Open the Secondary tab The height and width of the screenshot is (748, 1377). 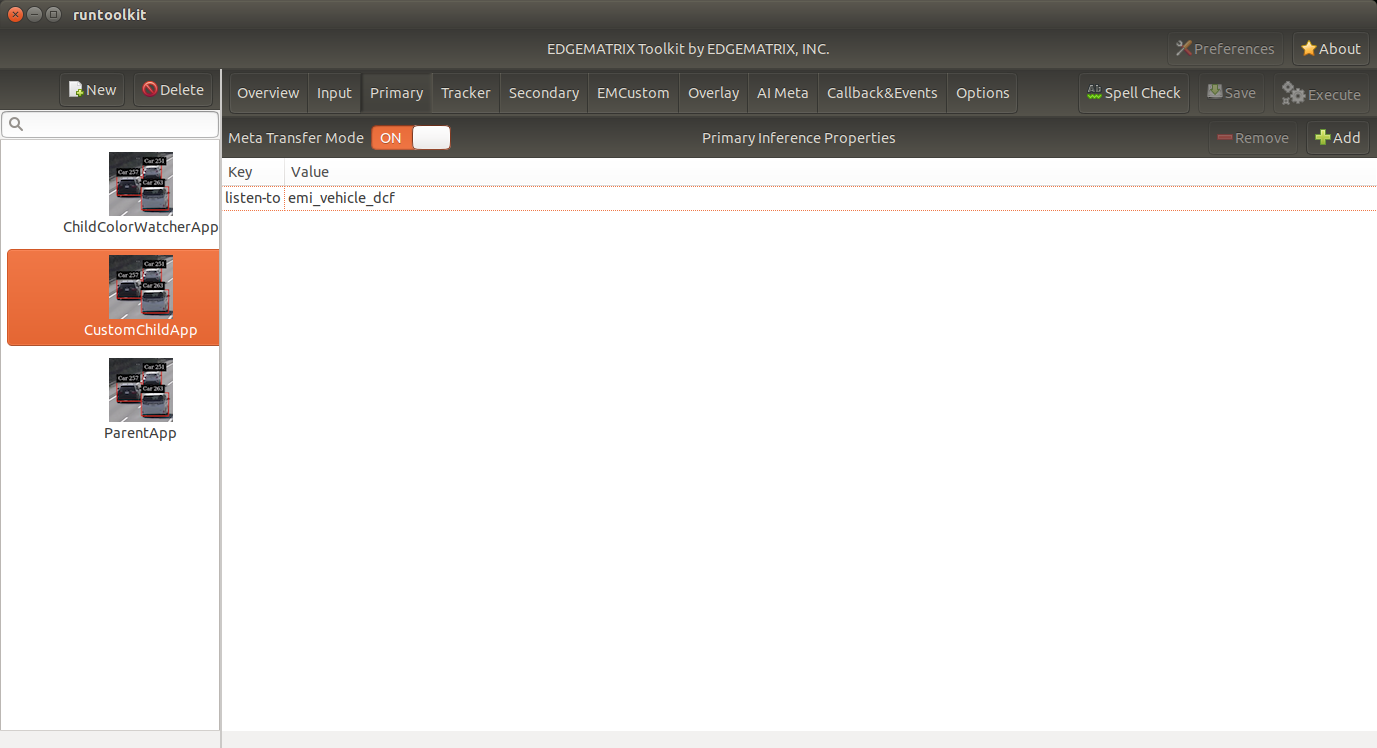(x=544, y=93)
